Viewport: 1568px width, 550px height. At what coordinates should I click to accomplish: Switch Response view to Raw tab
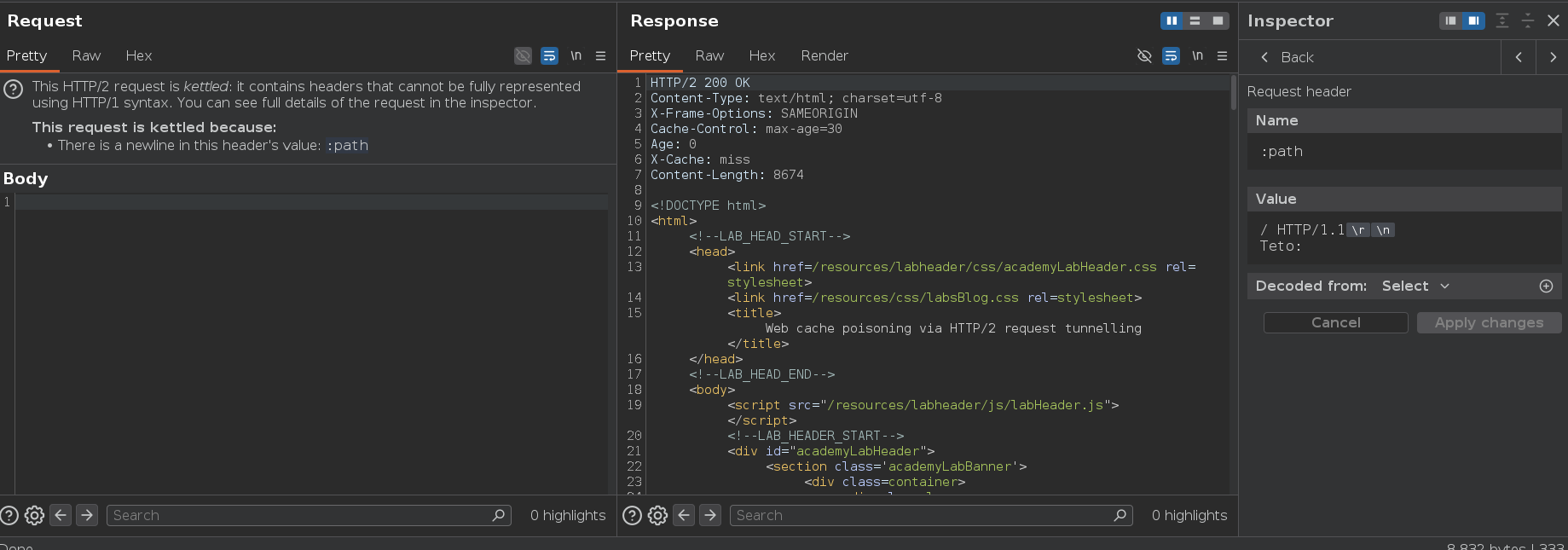tap(709, 55)
